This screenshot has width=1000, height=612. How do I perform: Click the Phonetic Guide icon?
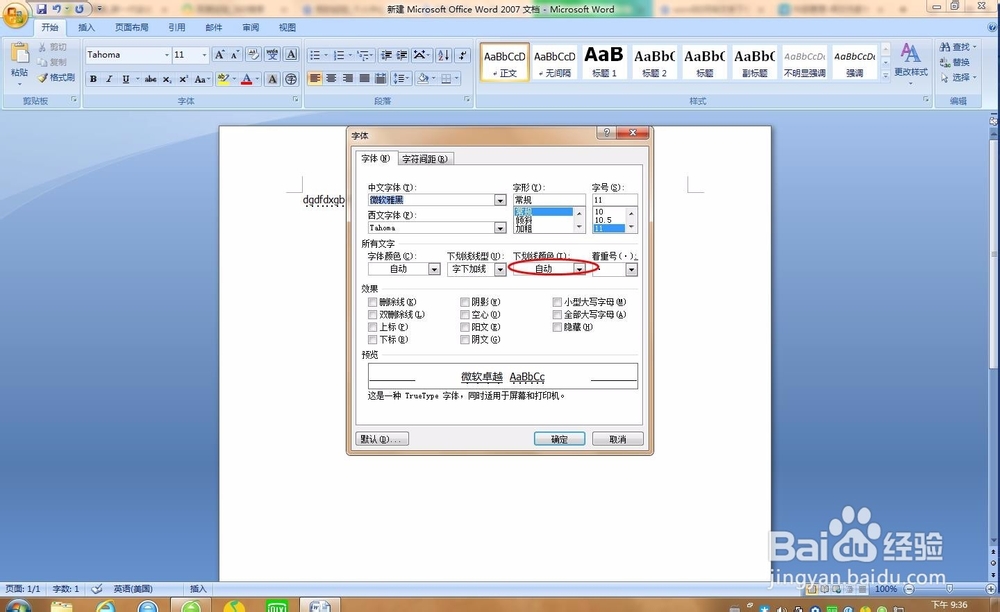point(272,54)
